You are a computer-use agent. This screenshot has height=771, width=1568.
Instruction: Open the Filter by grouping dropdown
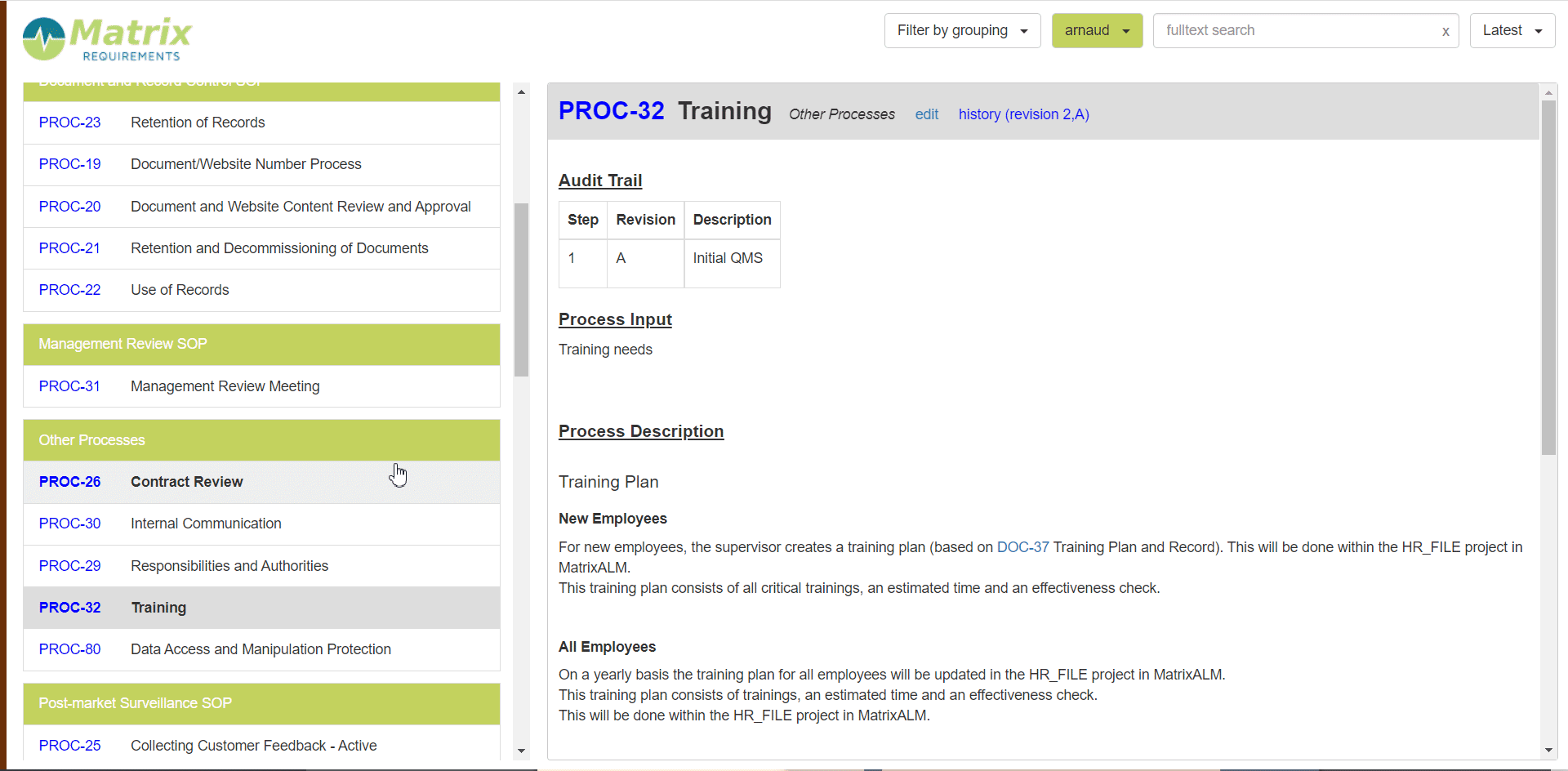pyautogui.click(x=961, y=31)
